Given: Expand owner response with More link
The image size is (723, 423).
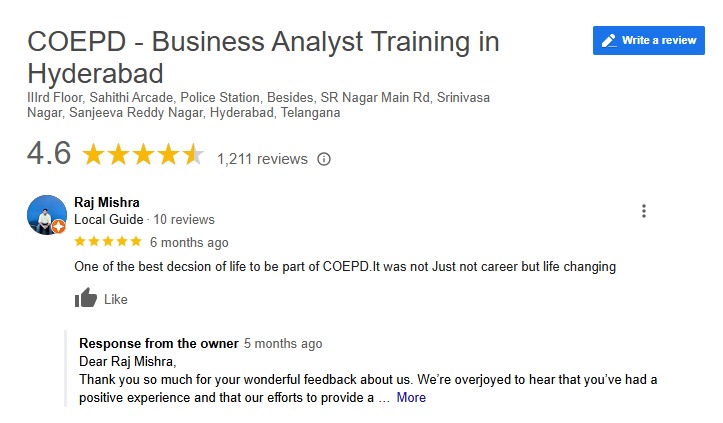Looking at the screenshot, I should (411, 397).
